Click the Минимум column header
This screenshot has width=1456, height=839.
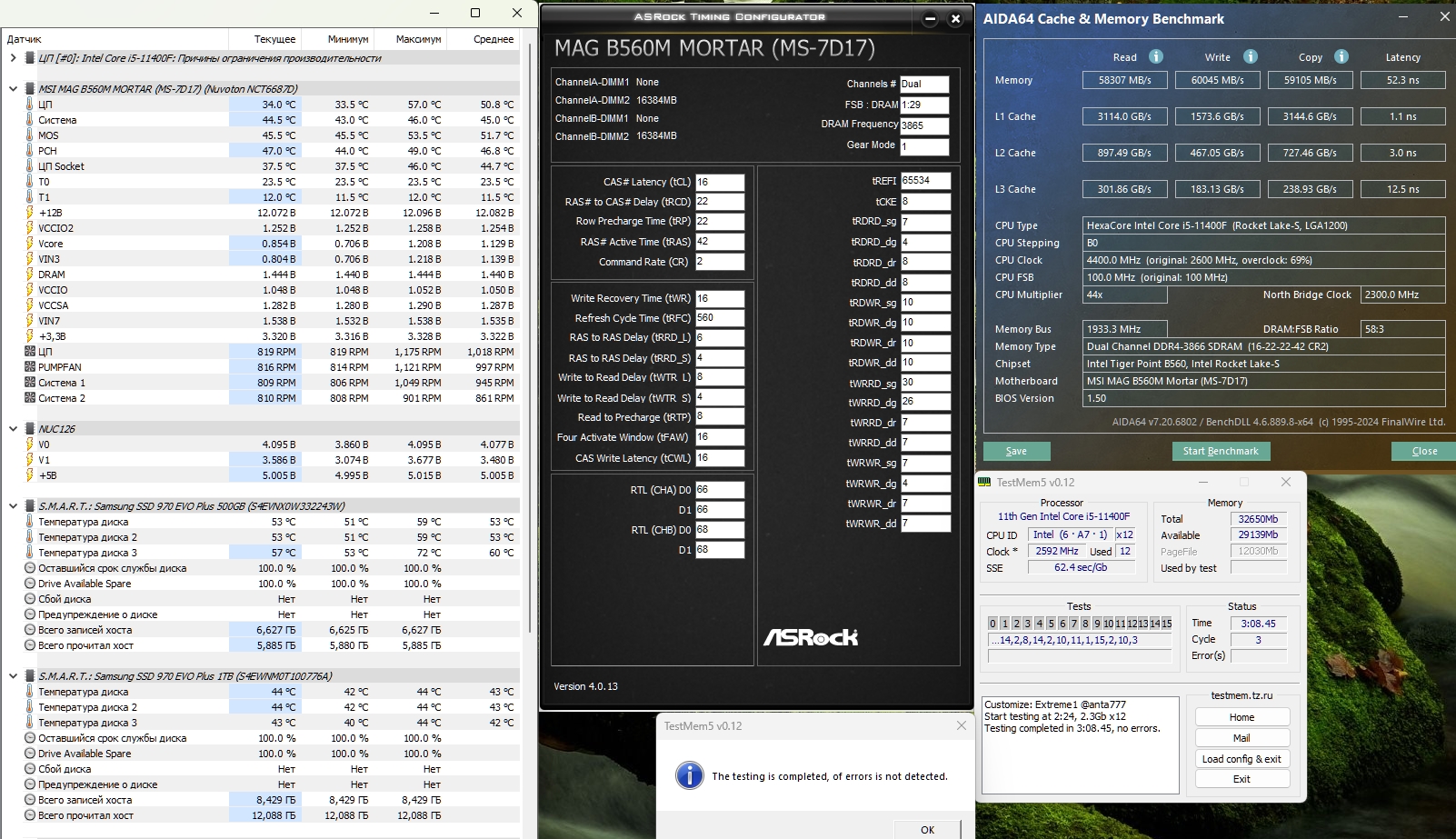(x=337, y=39)
